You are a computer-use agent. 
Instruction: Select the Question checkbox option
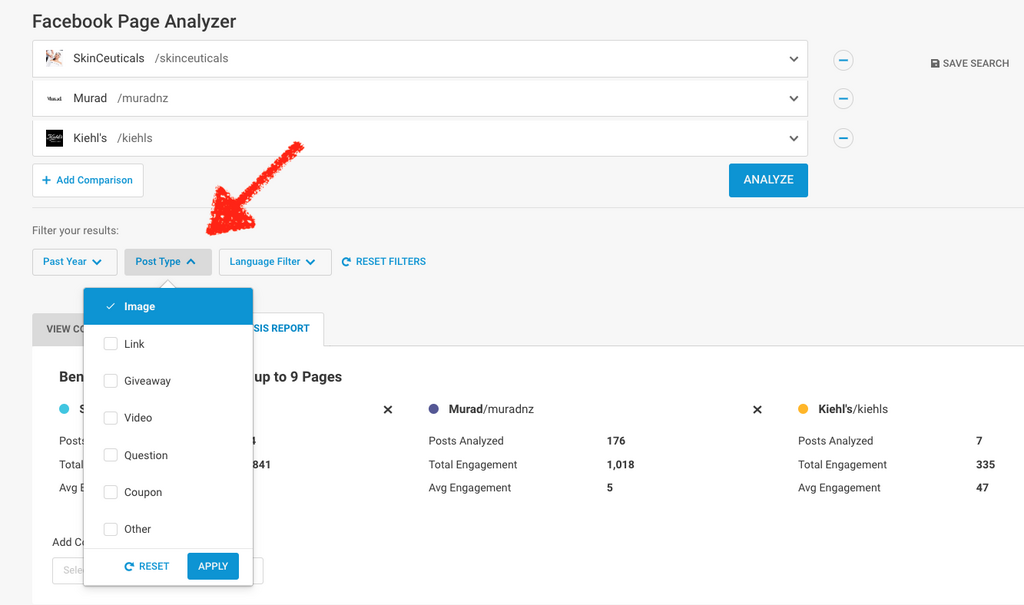click(x=111, y=455)
